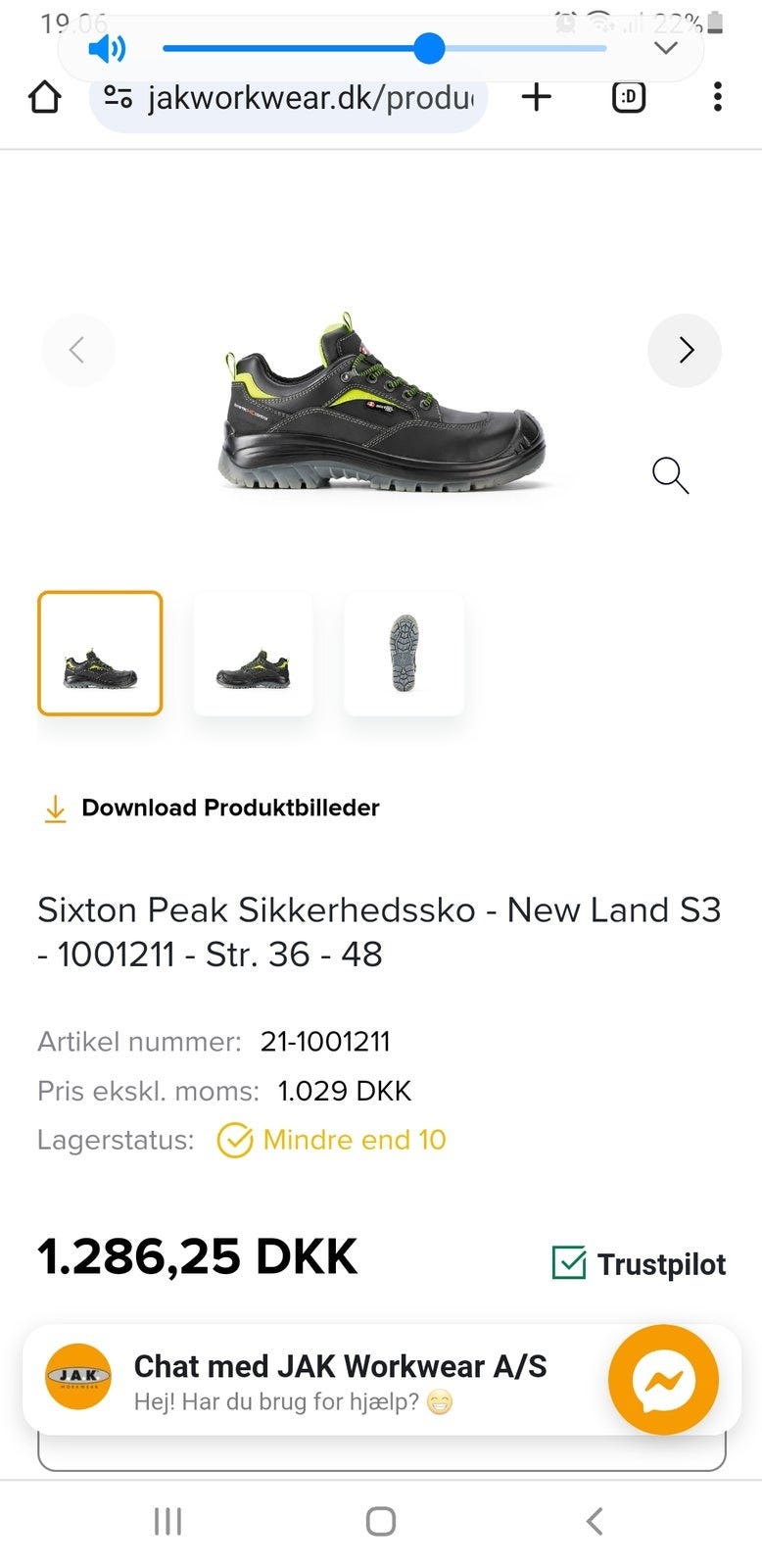Image resolution: width=762 pixels, height=1568 pixels.
Task: Open the Trustpilot reviews link
Action: click(640, 1263)
